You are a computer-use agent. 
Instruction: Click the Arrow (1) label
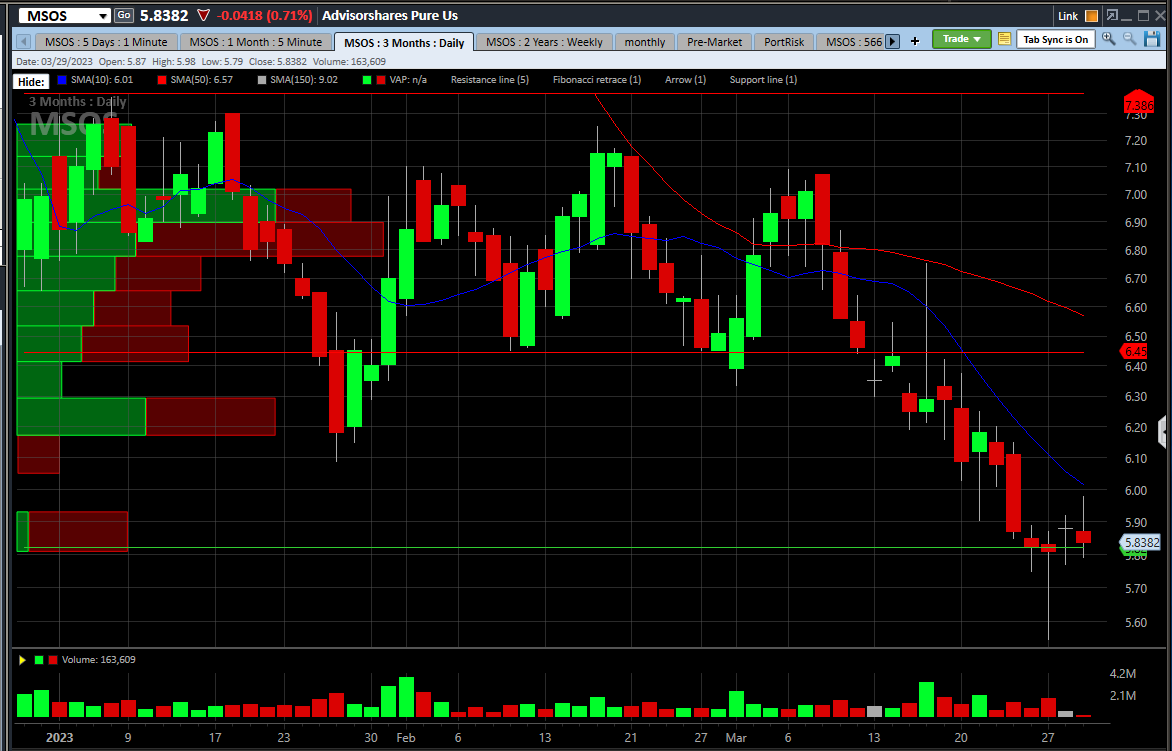pyautogui.click(x=685, y=79)
